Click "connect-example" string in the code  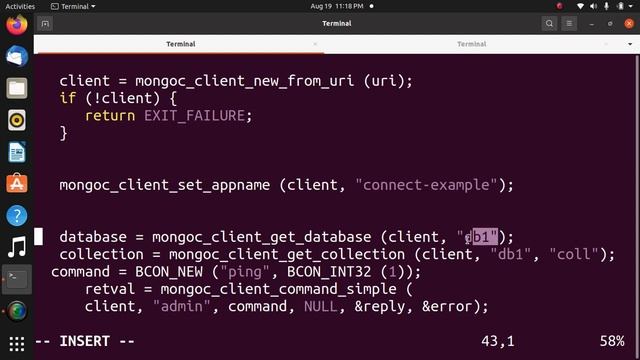426,185
